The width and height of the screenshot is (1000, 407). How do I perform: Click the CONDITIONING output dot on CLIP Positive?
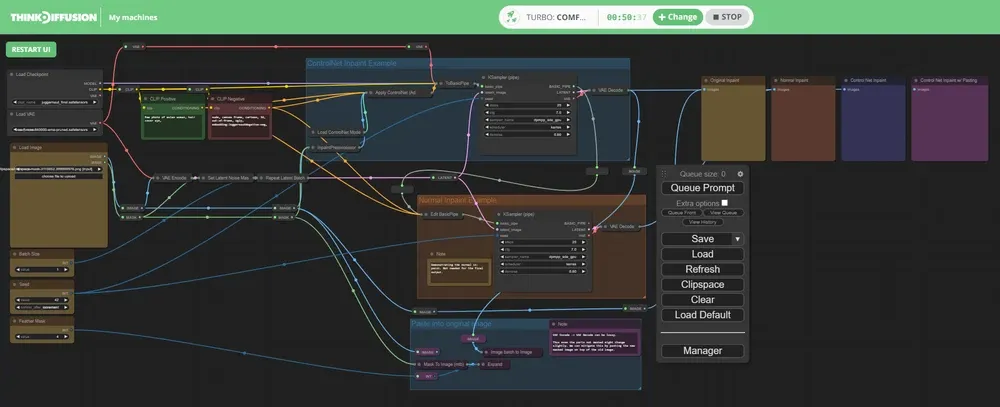tap(202, 108)
